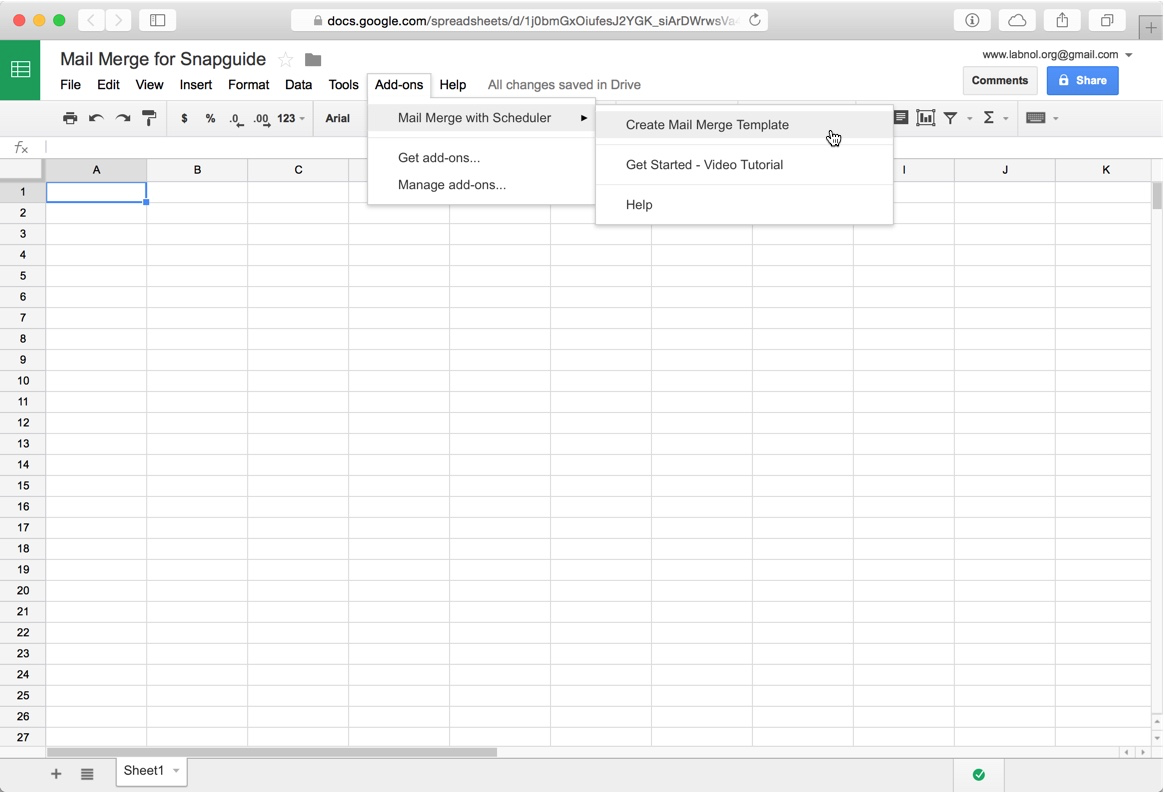
Task: Toggle the Safari sidebar button
Action: [157, 20]
